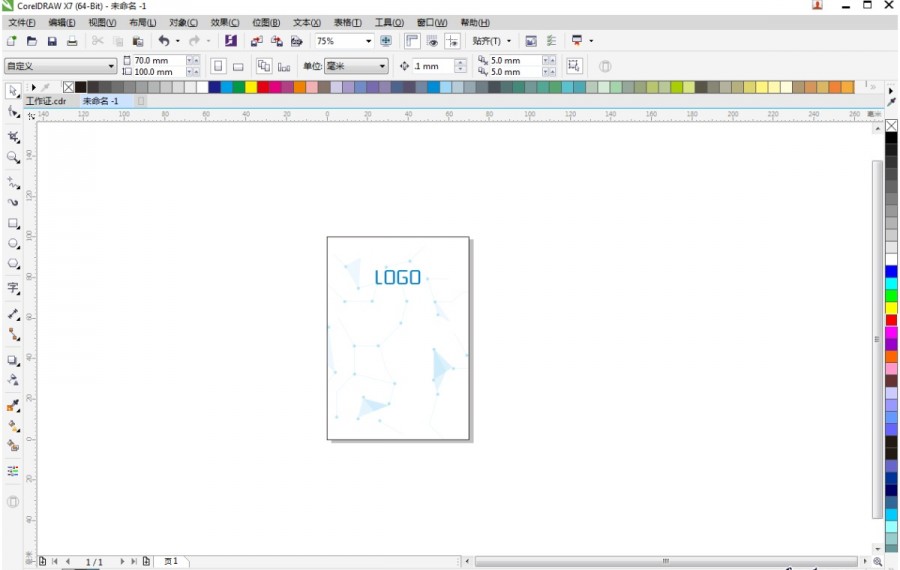
Task: Select the Drop Shadow tool
Action: point(13,360)
